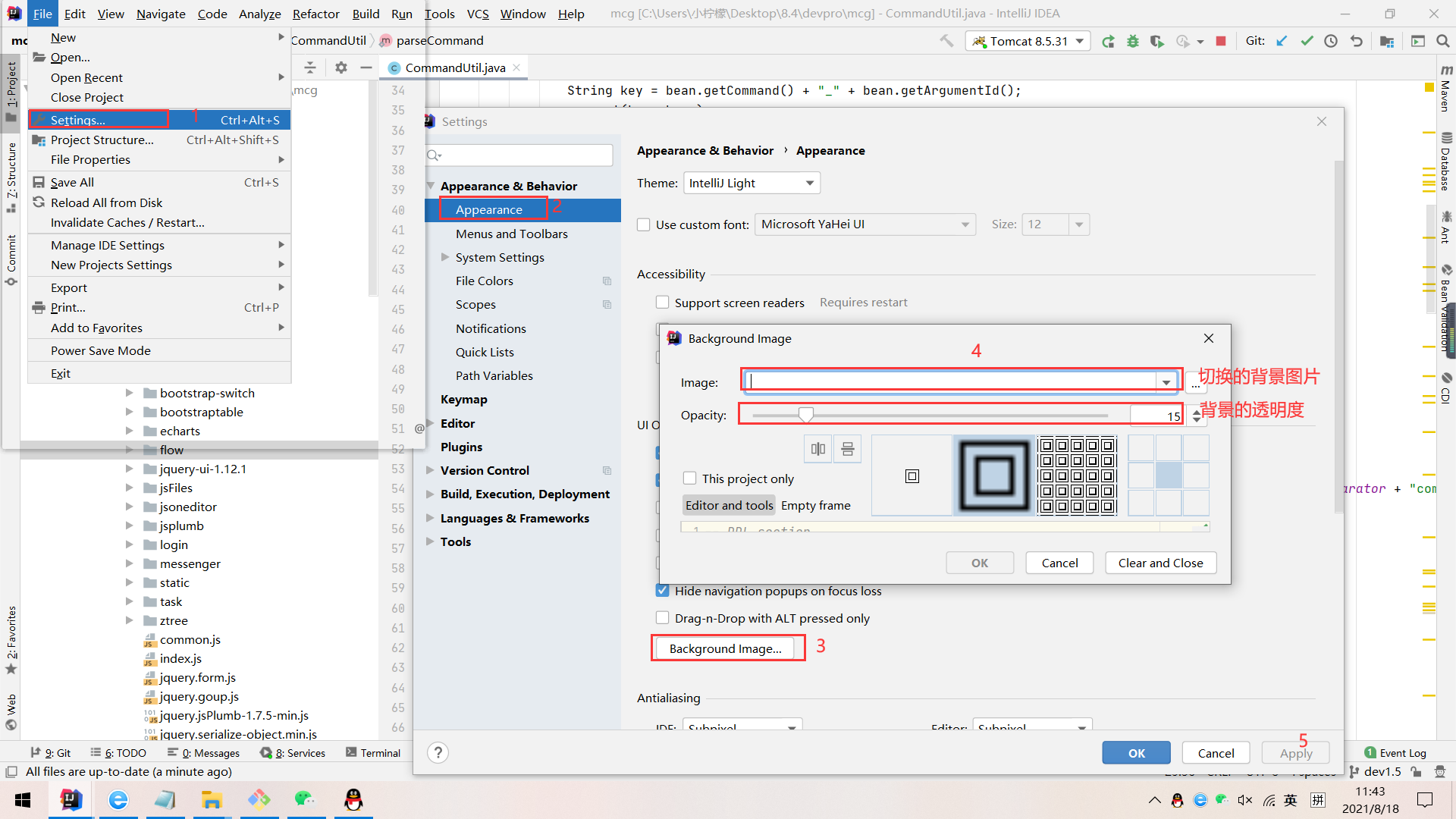Enable Drag-n-Drop with ALT pressed only
1456x819 pixels.
click(x=662, y=618)
